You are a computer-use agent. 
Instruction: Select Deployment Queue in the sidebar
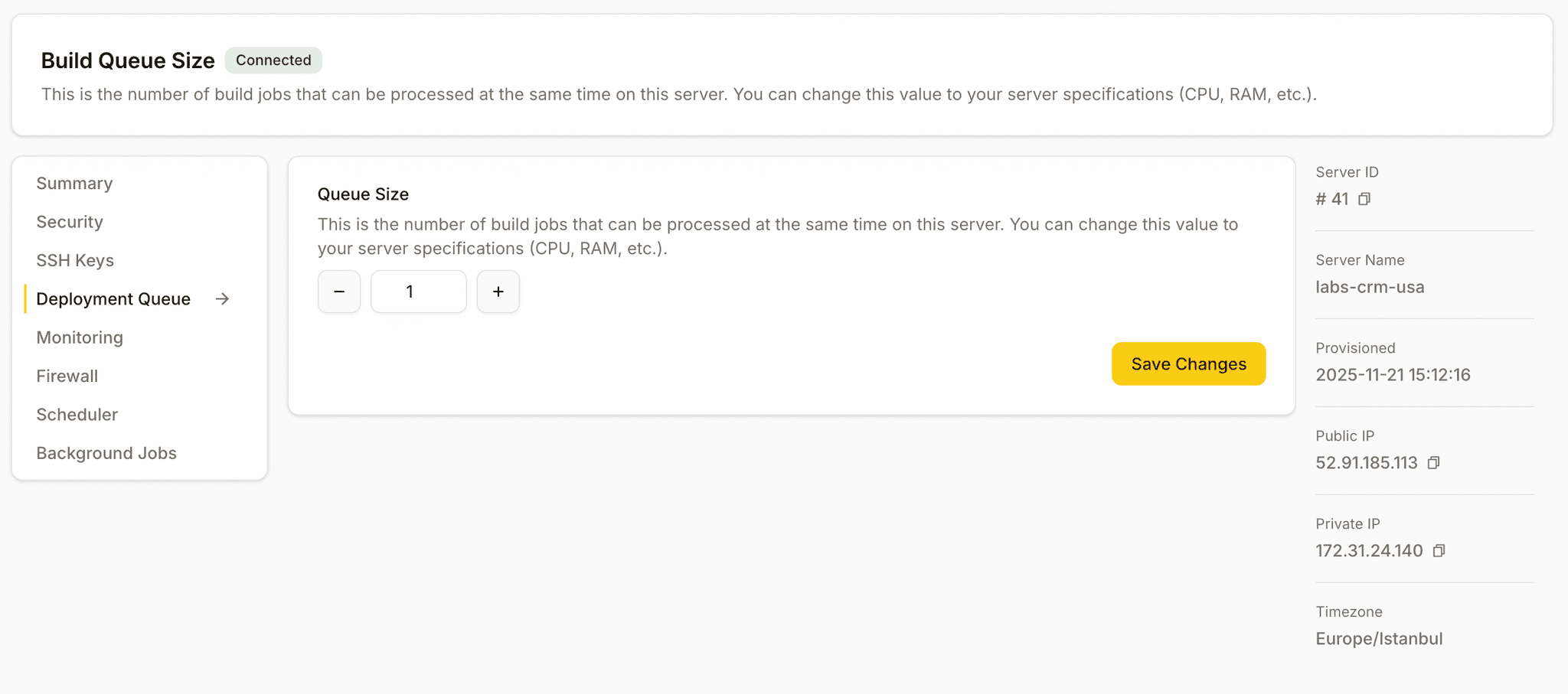click(x=113, y=299)
